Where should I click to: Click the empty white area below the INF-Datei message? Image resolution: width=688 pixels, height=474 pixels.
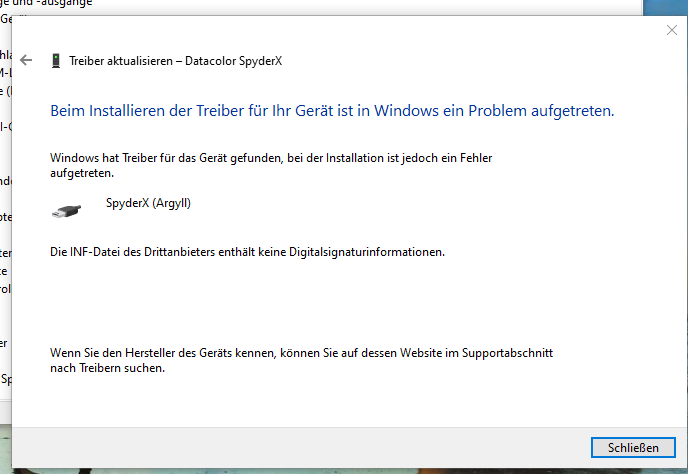[300, 300]
